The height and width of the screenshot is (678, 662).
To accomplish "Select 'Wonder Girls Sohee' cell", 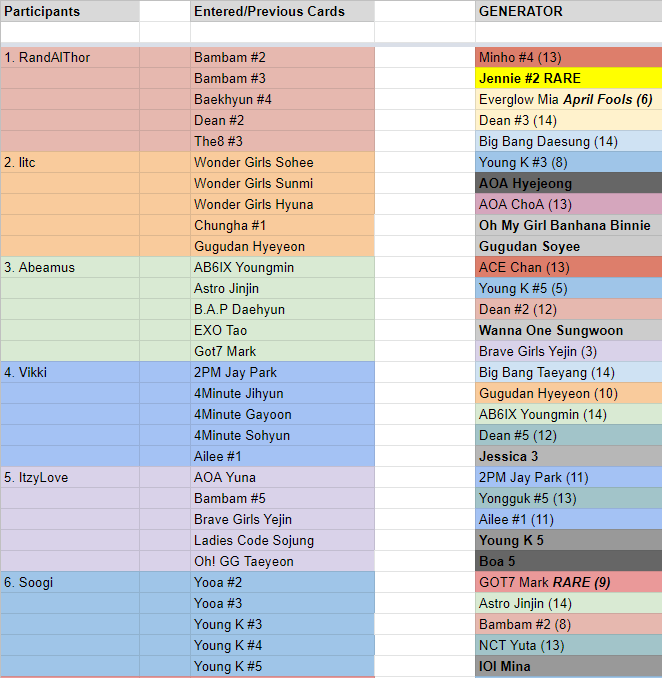I will 282,163.
